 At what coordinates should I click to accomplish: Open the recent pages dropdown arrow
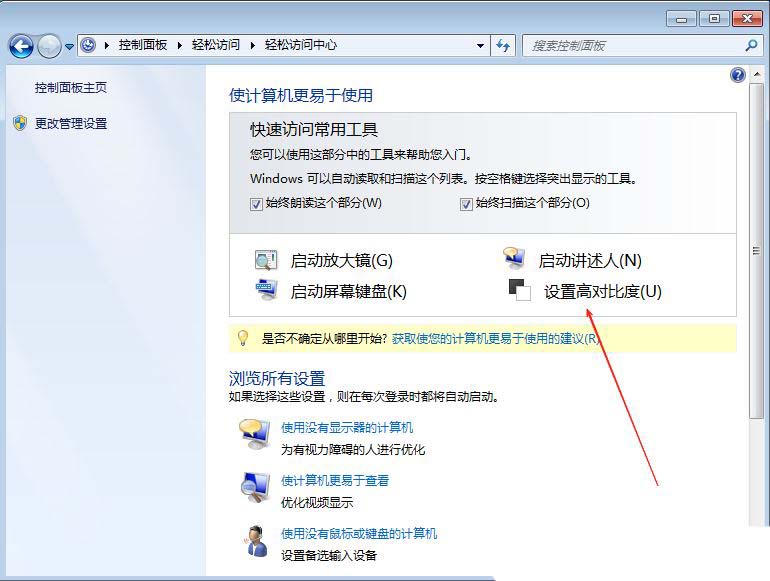point(70,46)
